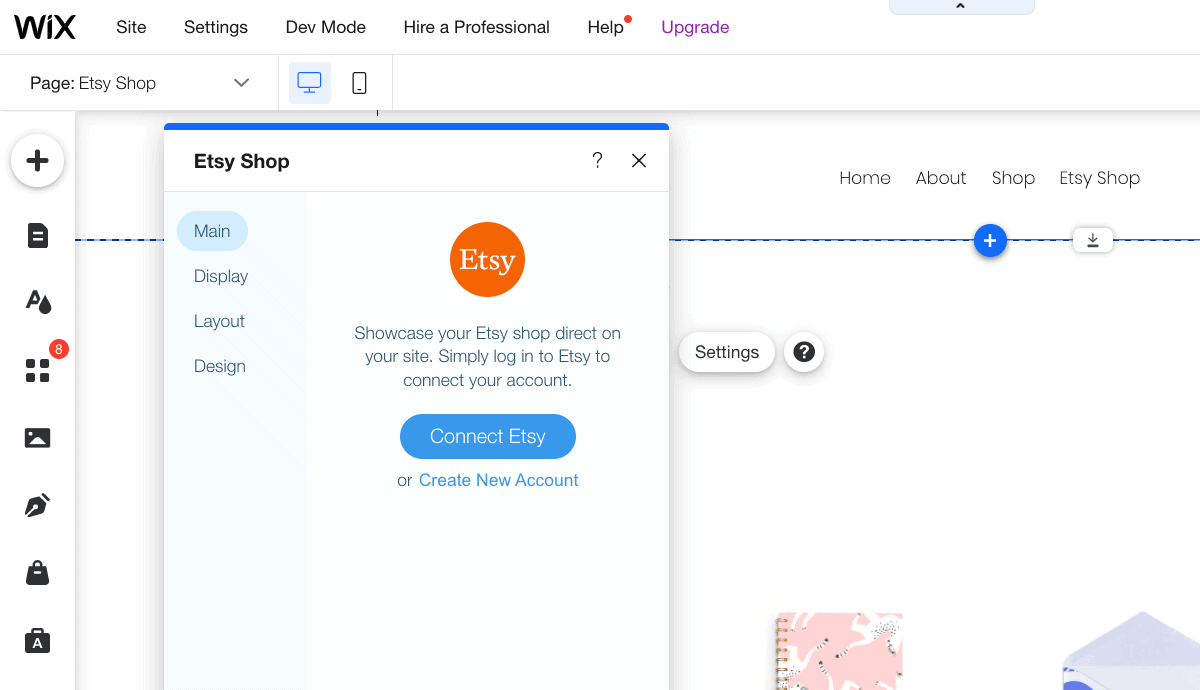Image resolution: width=1200 pixels, height=690 pixels.
Task: Open the Site menu
Action: (131, 27)
